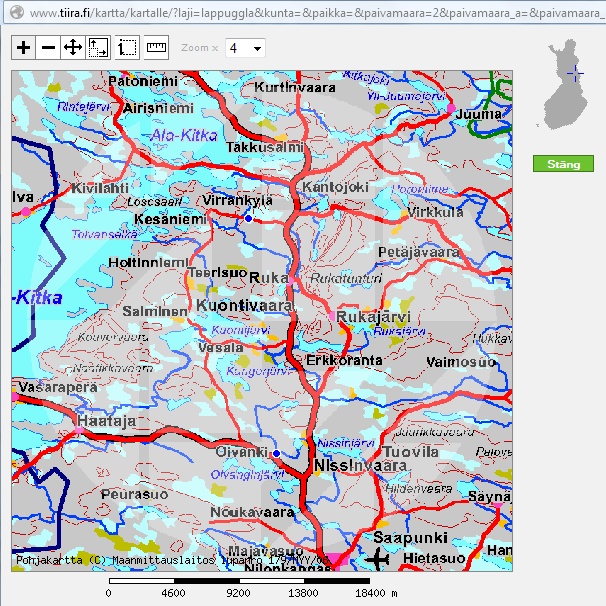Open the Zoom x factor dropdown
606x606 pixels.
[x=244, y=48]
